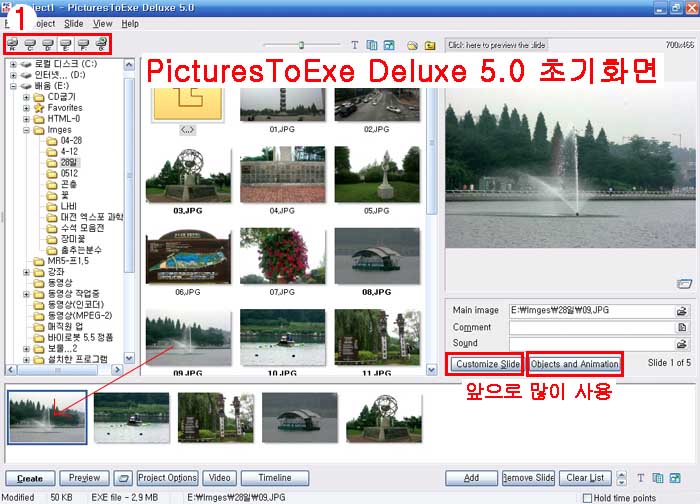Select the 28일 folder in tree
This screenshot has width=700, height=504.
point(69,162)
